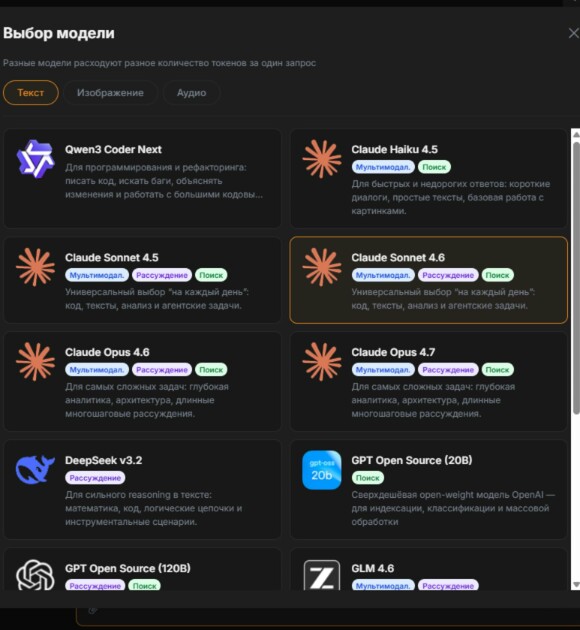This screenshot has width=580, height=630.
Task: Select the Текст tab
Action: tap(31, 93)
